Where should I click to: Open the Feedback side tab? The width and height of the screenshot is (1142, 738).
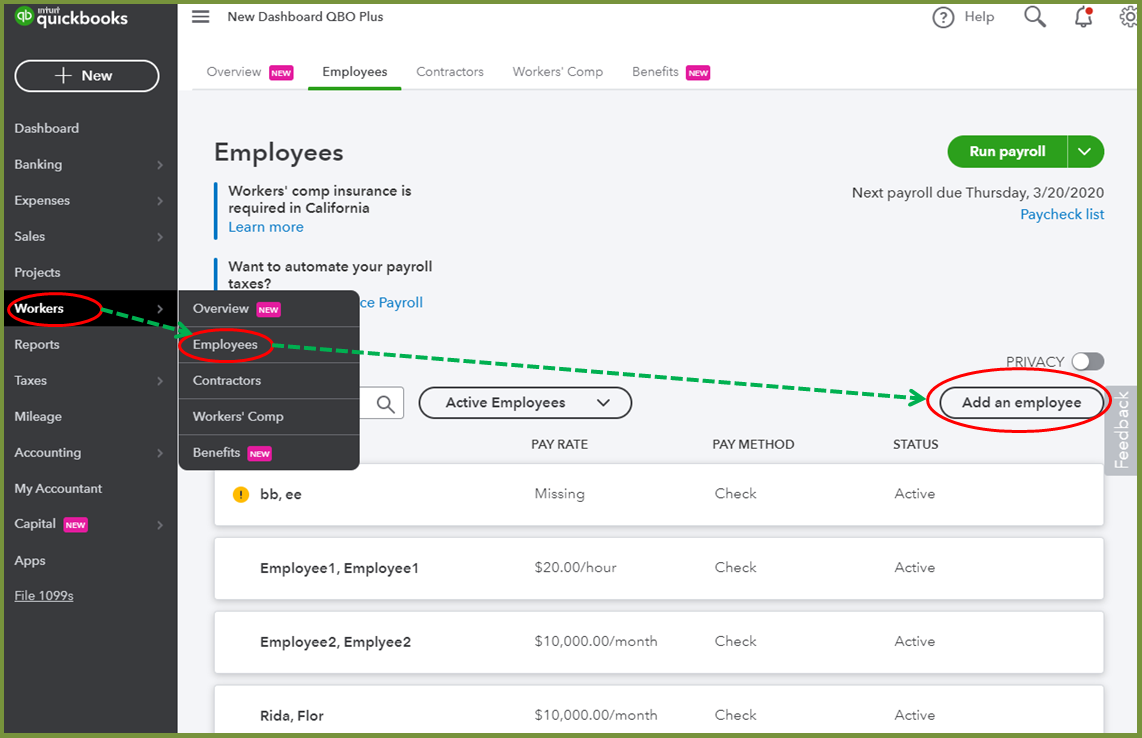click(1122, 431)
